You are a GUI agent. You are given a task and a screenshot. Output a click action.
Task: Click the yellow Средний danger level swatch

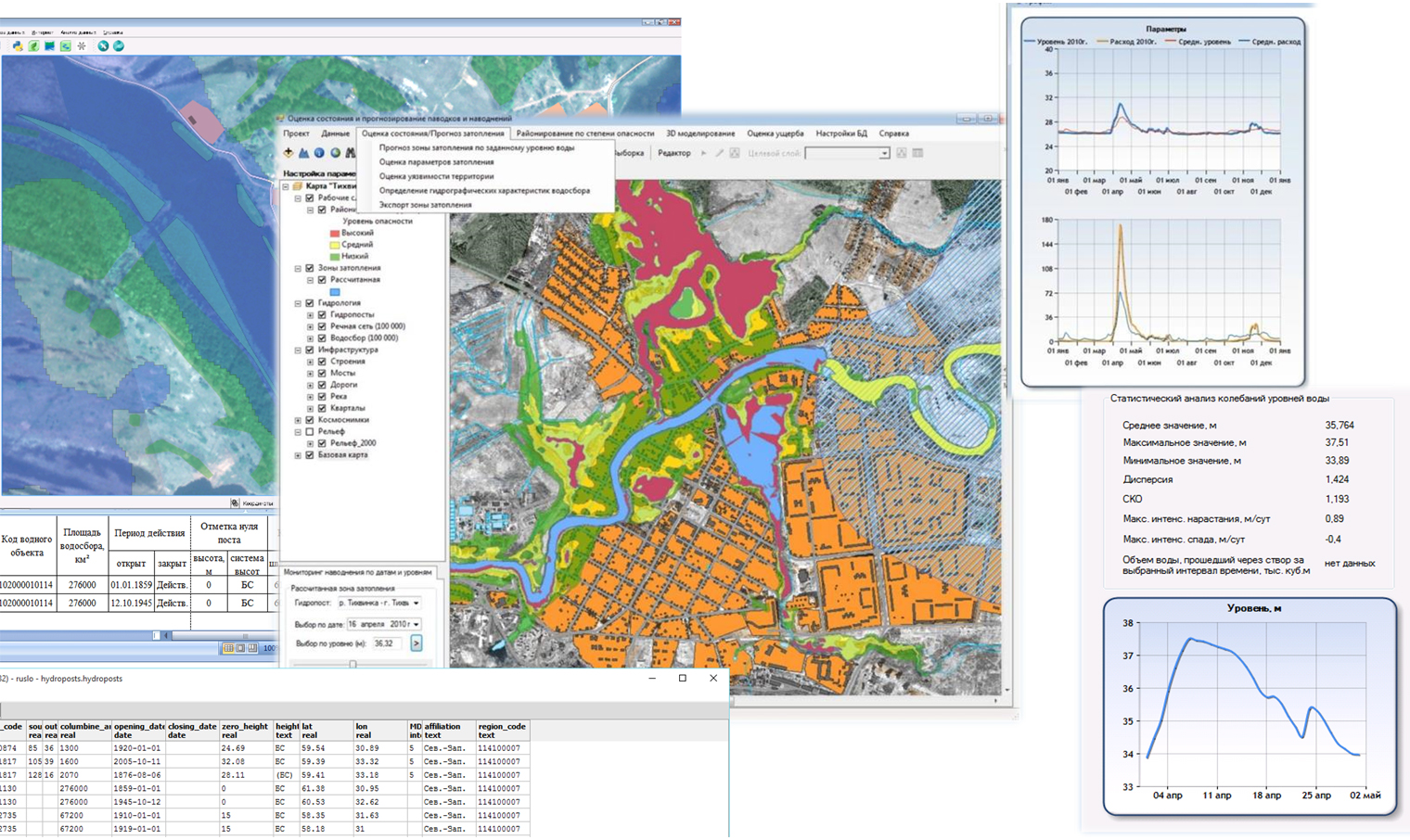(335, 244)
